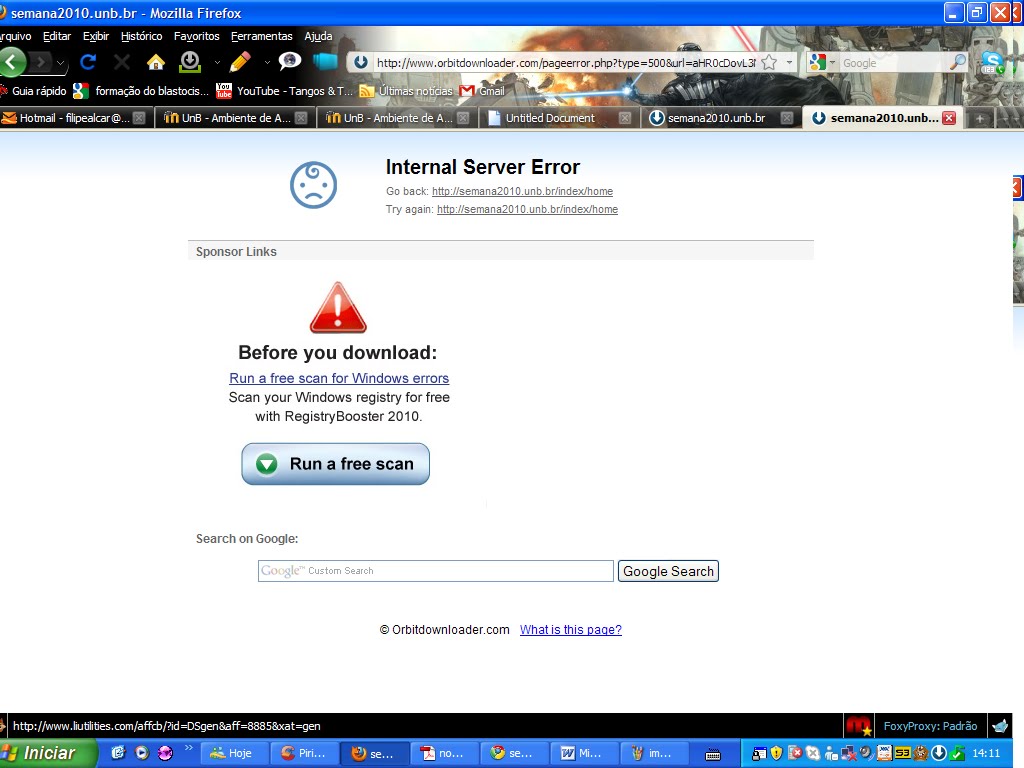This screenshot has width=1024, height=768.
Task: Open the Exibir menu
Action: [x=95, y=36]
